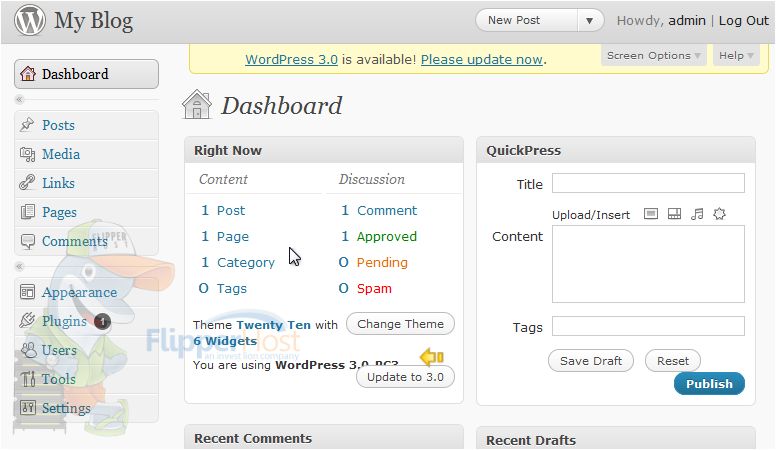Click the Recent Comments widget header
Viewport: 776px width, 450px height.
324,438
